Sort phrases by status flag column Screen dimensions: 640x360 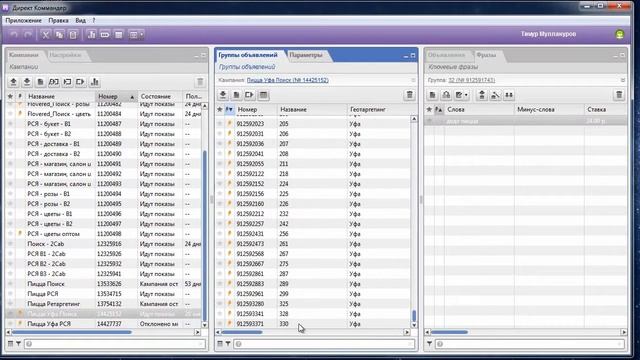(438, 109)
